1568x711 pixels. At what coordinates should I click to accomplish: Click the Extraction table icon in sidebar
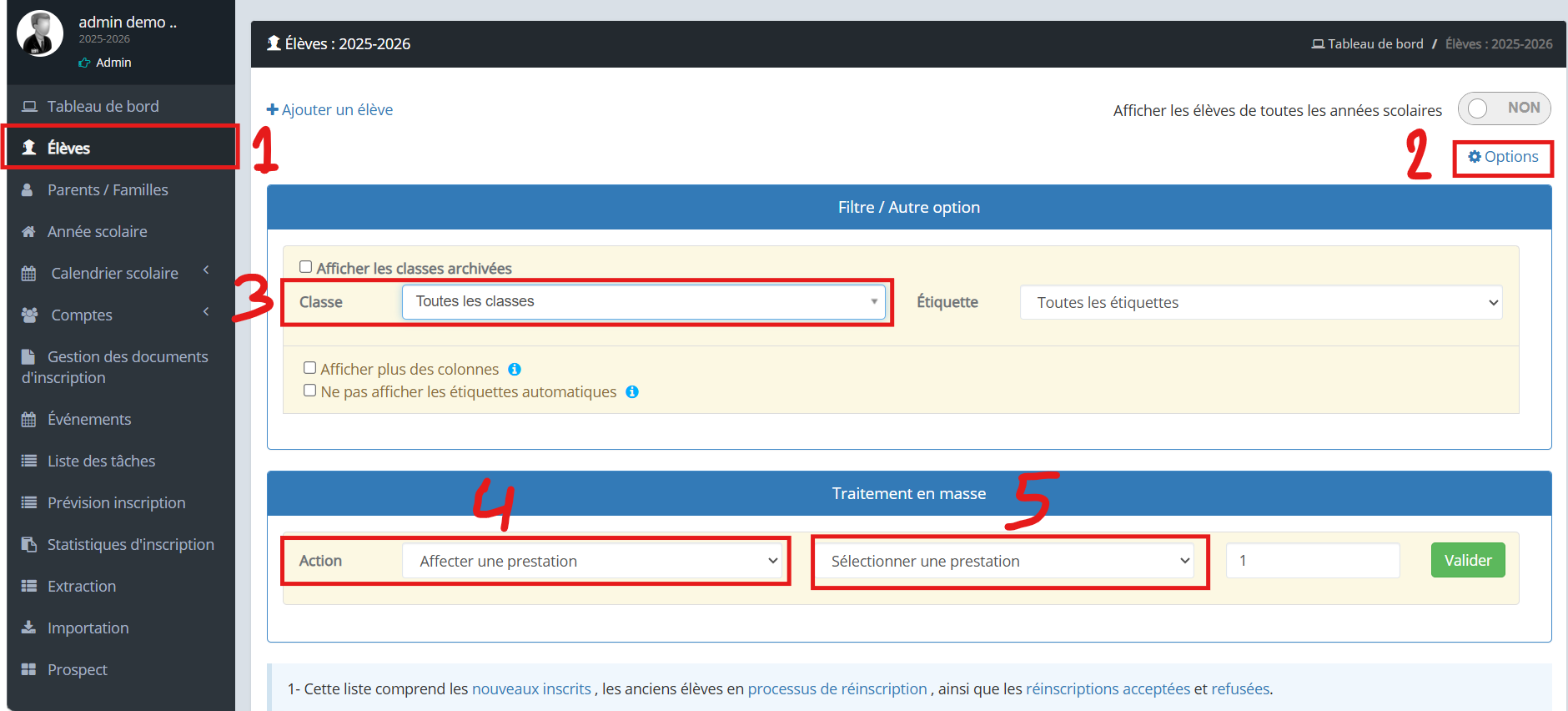click(x=29, y=587)
